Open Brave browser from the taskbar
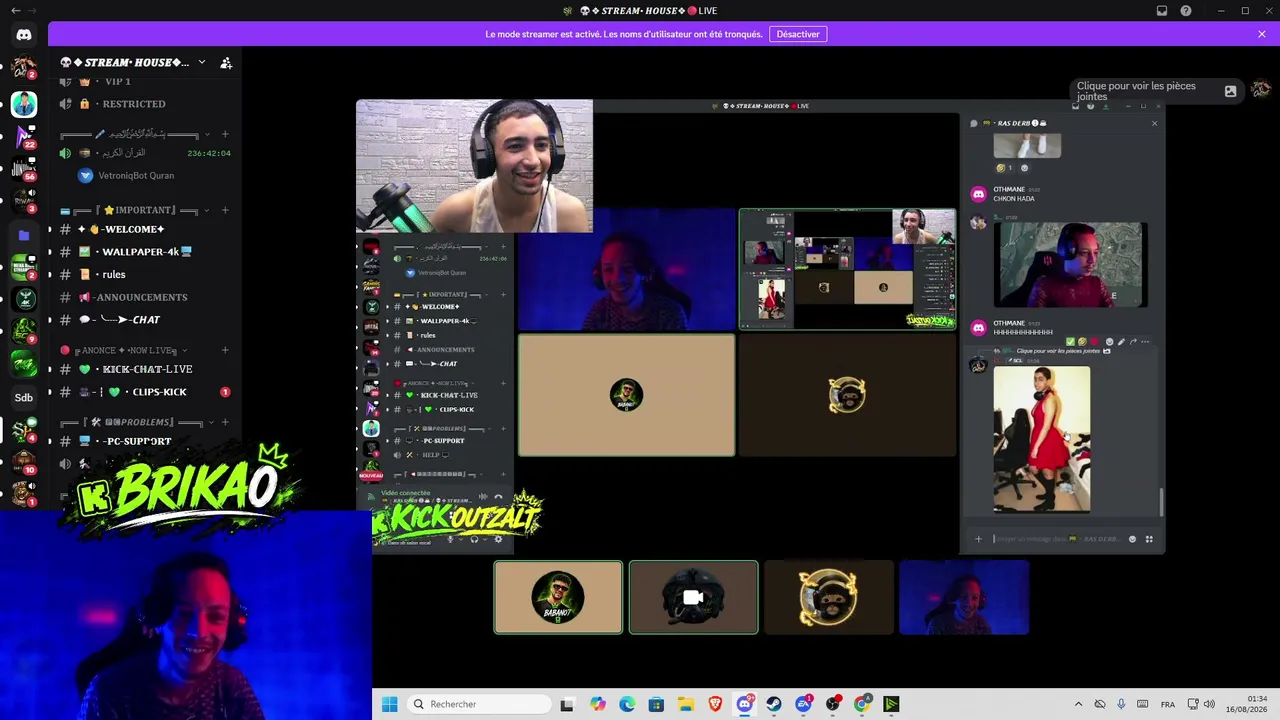 click(715, 704)
